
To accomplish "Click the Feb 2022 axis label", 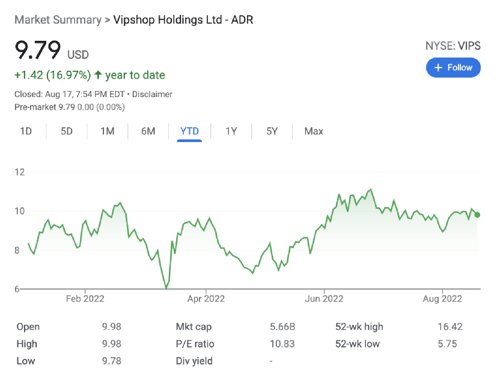I will tap(85, 298).
